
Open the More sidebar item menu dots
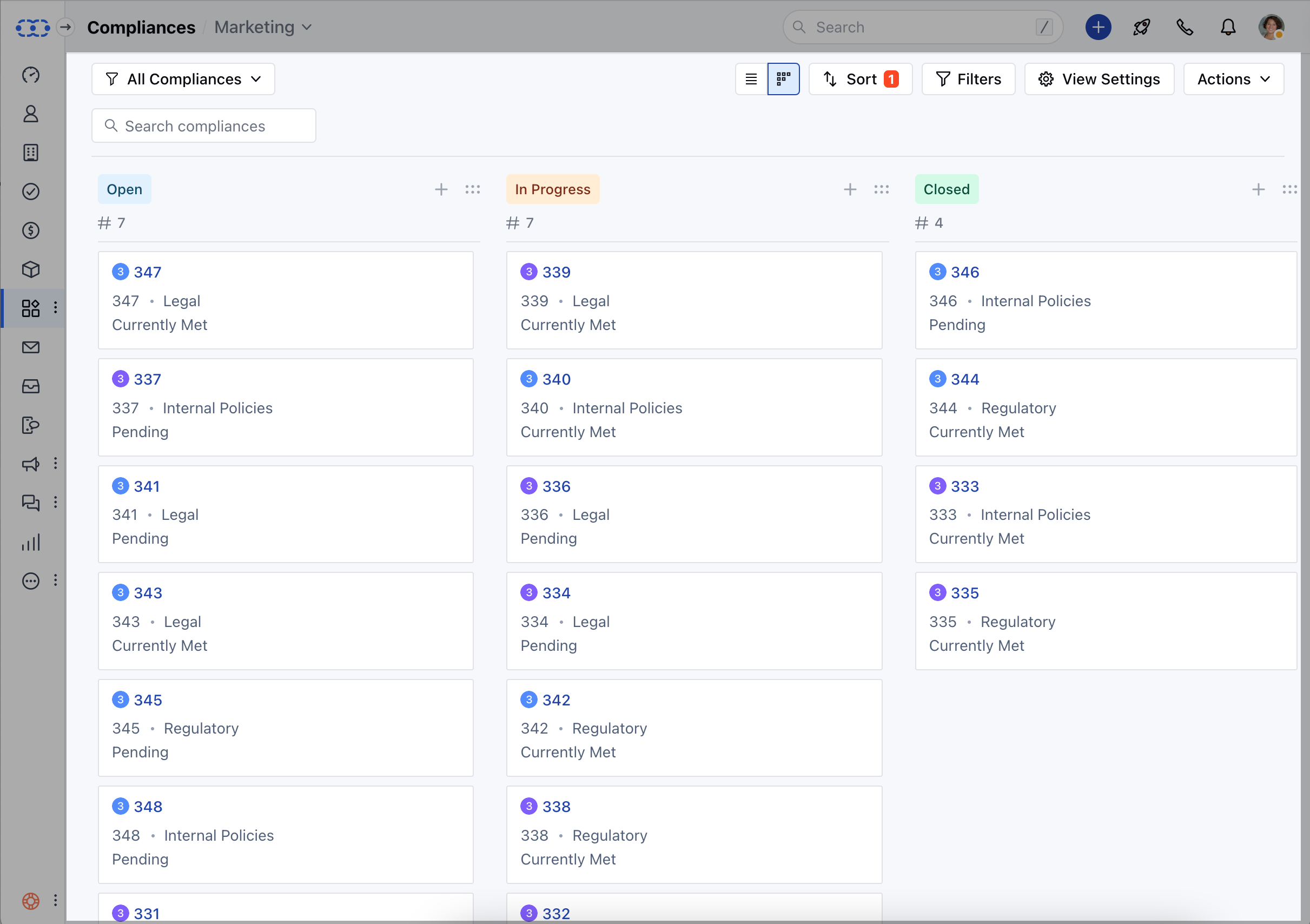coord(55,580)
